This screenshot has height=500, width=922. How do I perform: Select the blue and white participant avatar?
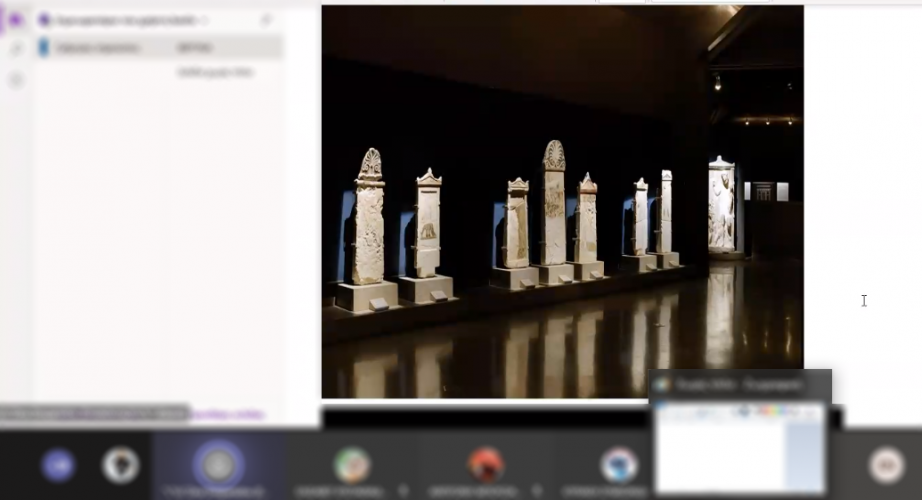click(x=618, y=465)
